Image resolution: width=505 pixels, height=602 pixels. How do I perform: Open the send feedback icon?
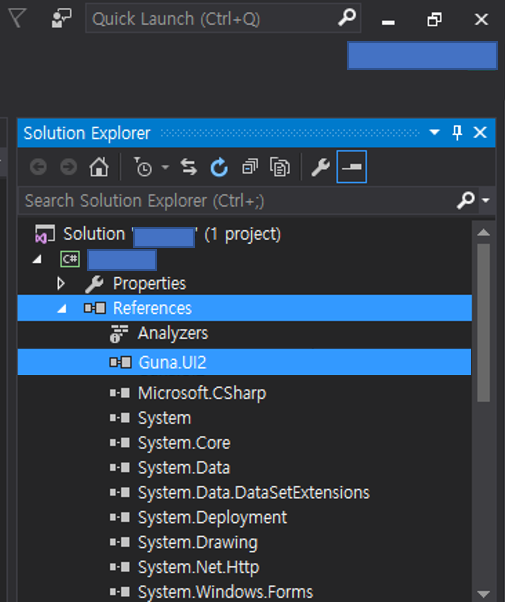pyautogui.click(x=61, y=18)
